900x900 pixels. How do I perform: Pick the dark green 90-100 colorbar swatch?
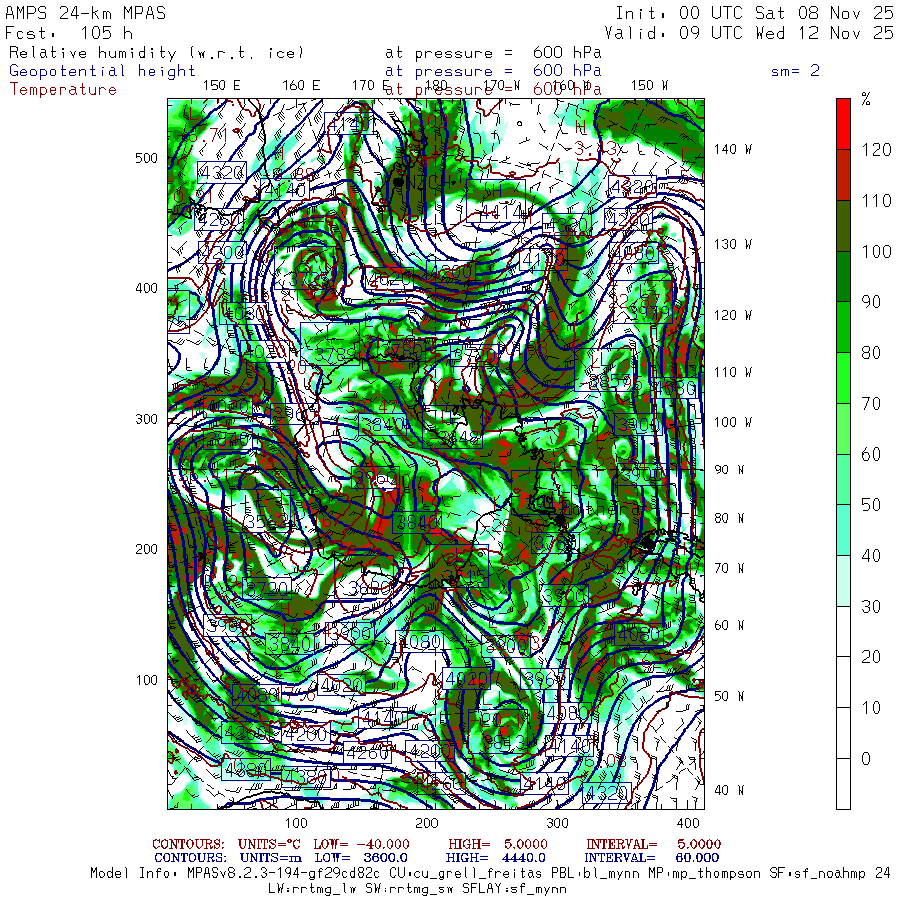point(843,276)
